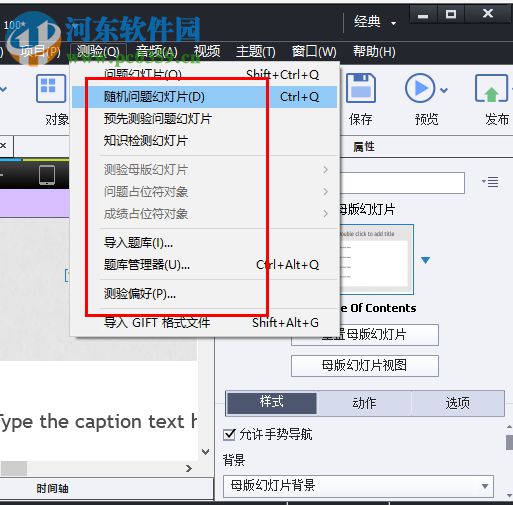Open the 音频(A) menu
The height and width of the screenshot is (505, 513).
pos(156,52)
